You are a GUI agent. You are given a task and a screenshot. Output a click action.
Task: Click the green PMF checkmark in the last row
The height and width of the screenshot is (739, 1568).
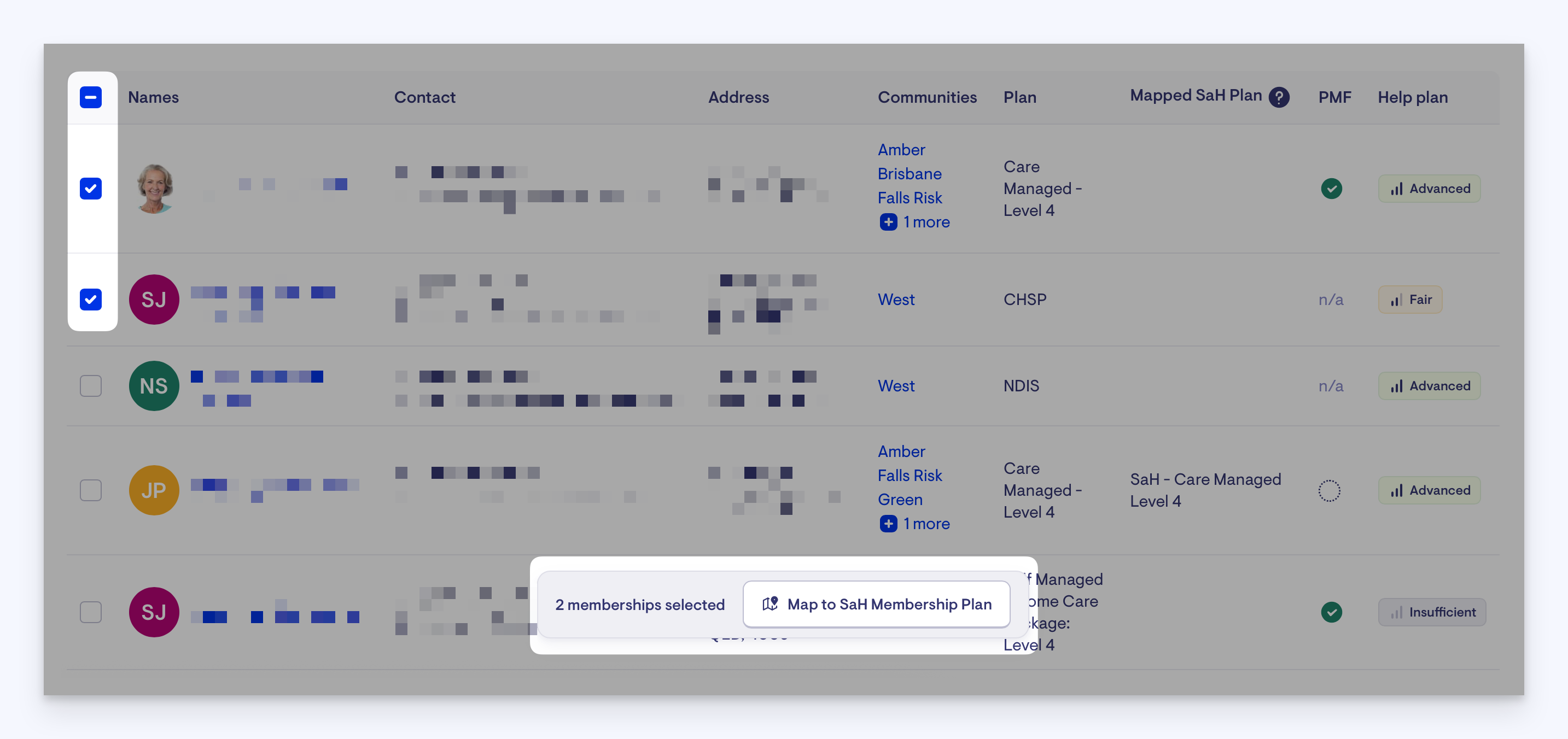coord(1331,612)
